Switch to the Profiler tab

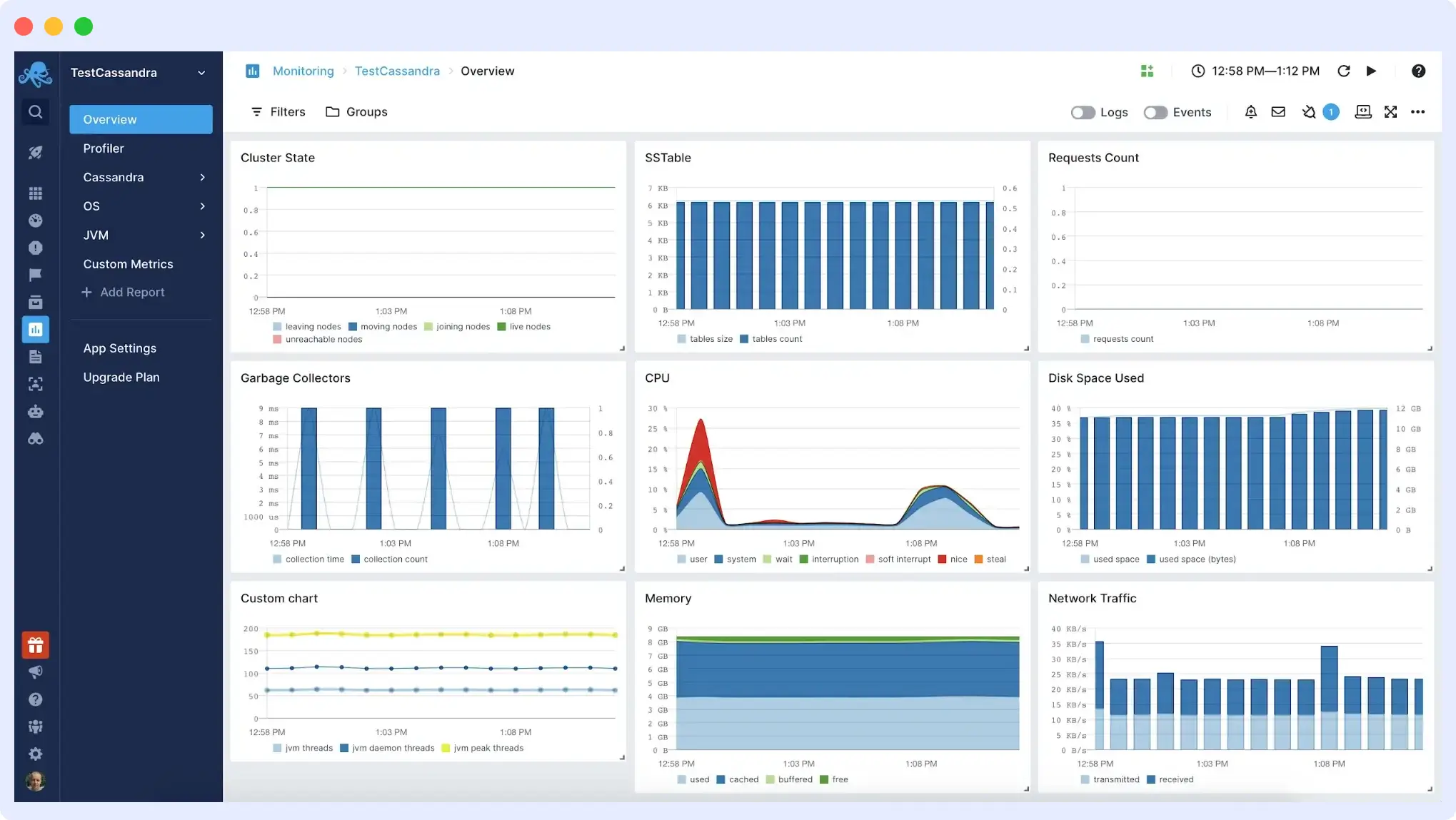pos(104,148)
